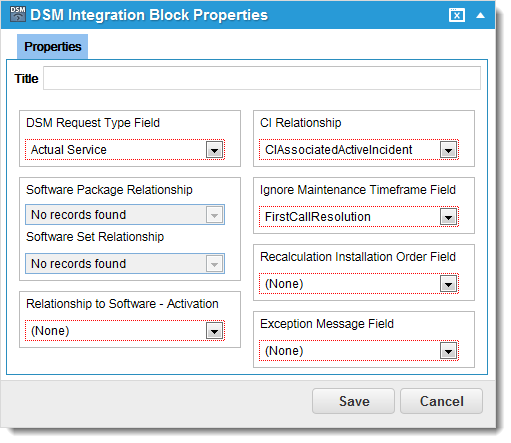
Task: Click the CIAssociatedActiveIncident combo box text
Action: 339,150
